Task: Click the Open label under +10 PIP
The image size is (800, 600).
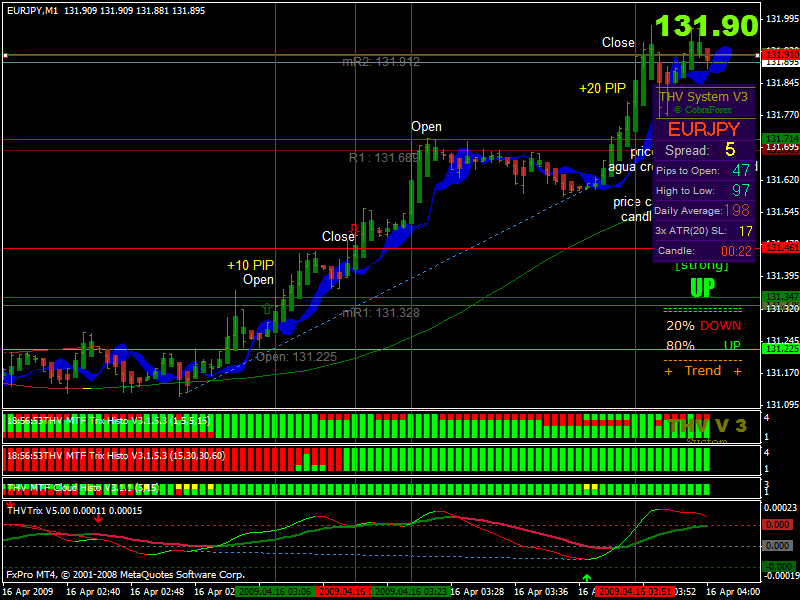Action: click(x=258, y=280)
